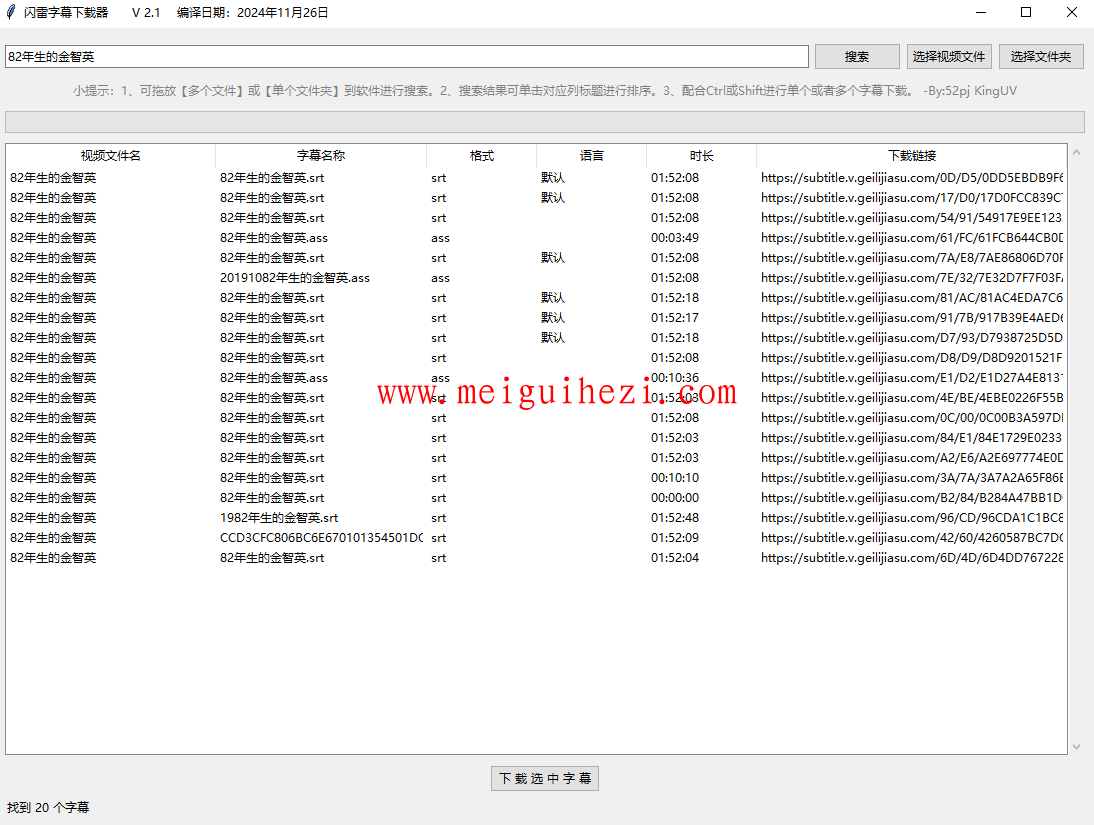Close the 闪雷字幕下载器 window
Viewport: 1094px width, 825px height.
pos(1072,12)
